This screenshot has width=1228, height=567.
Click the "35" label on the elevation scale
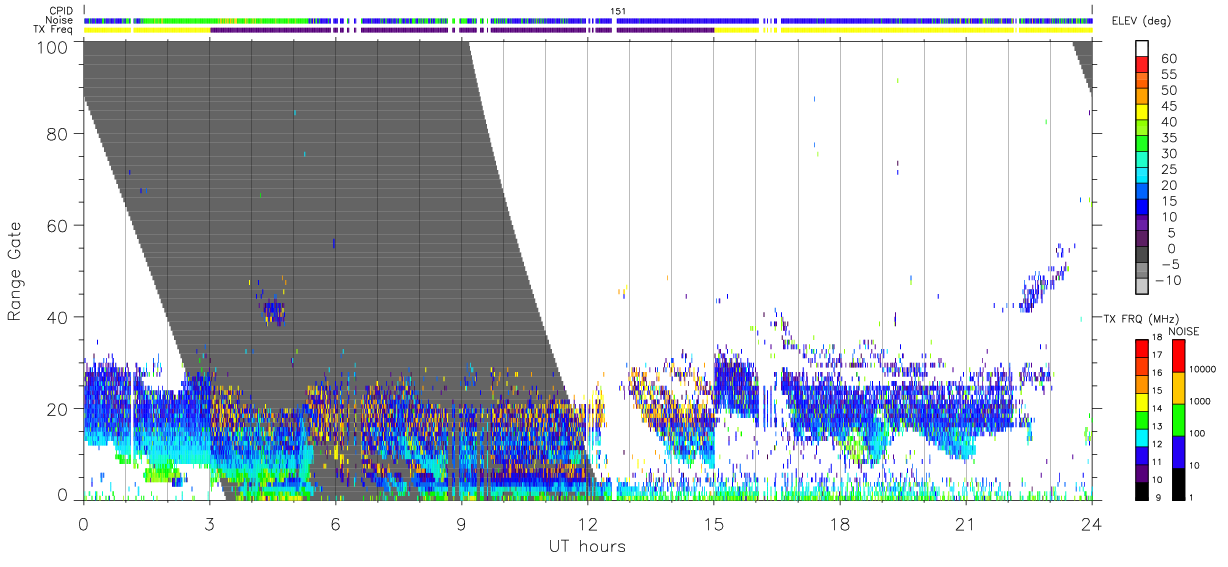tap(1168, 138)
